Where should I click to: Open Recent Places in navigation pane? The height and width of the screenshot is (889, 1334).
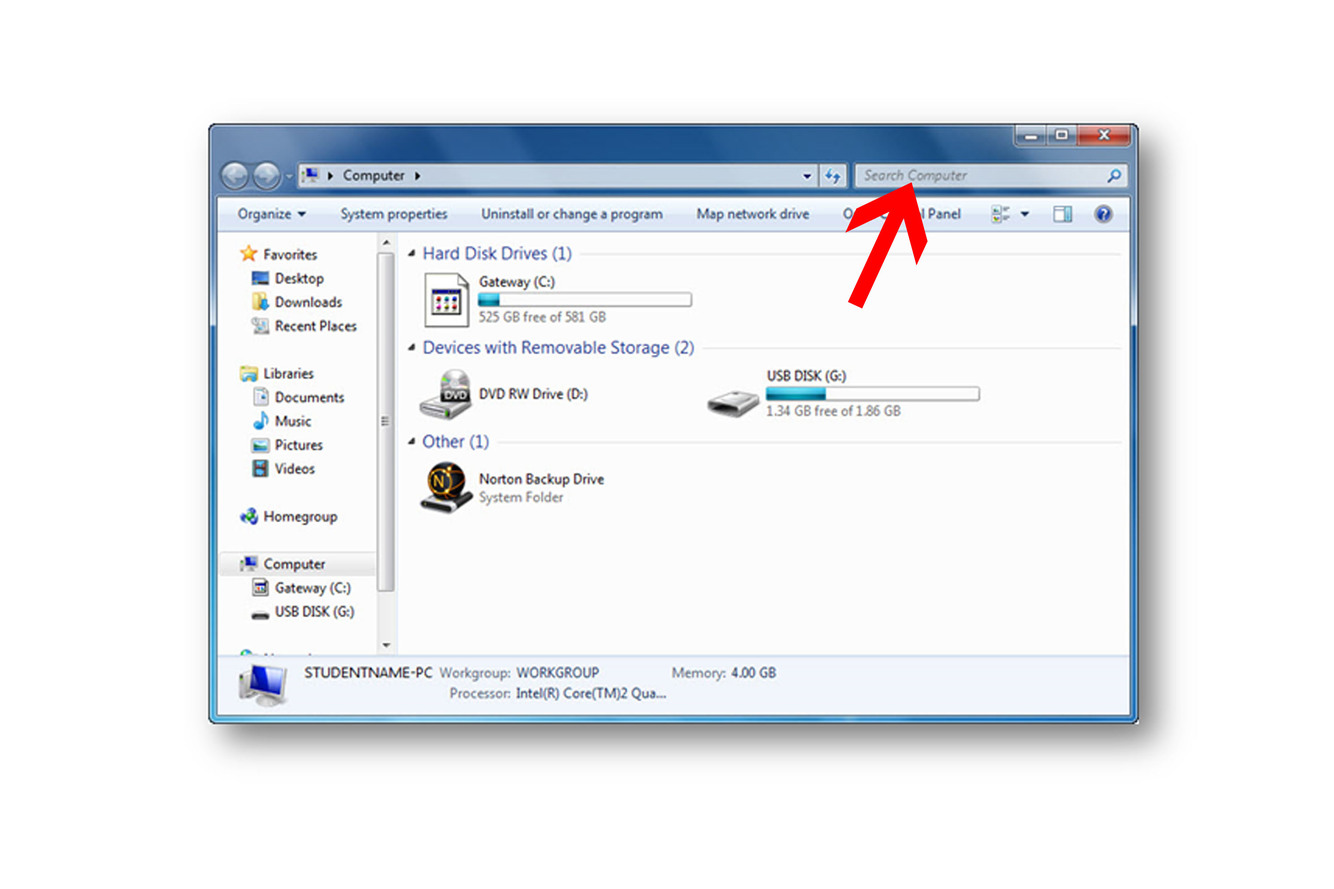[316, 326]
